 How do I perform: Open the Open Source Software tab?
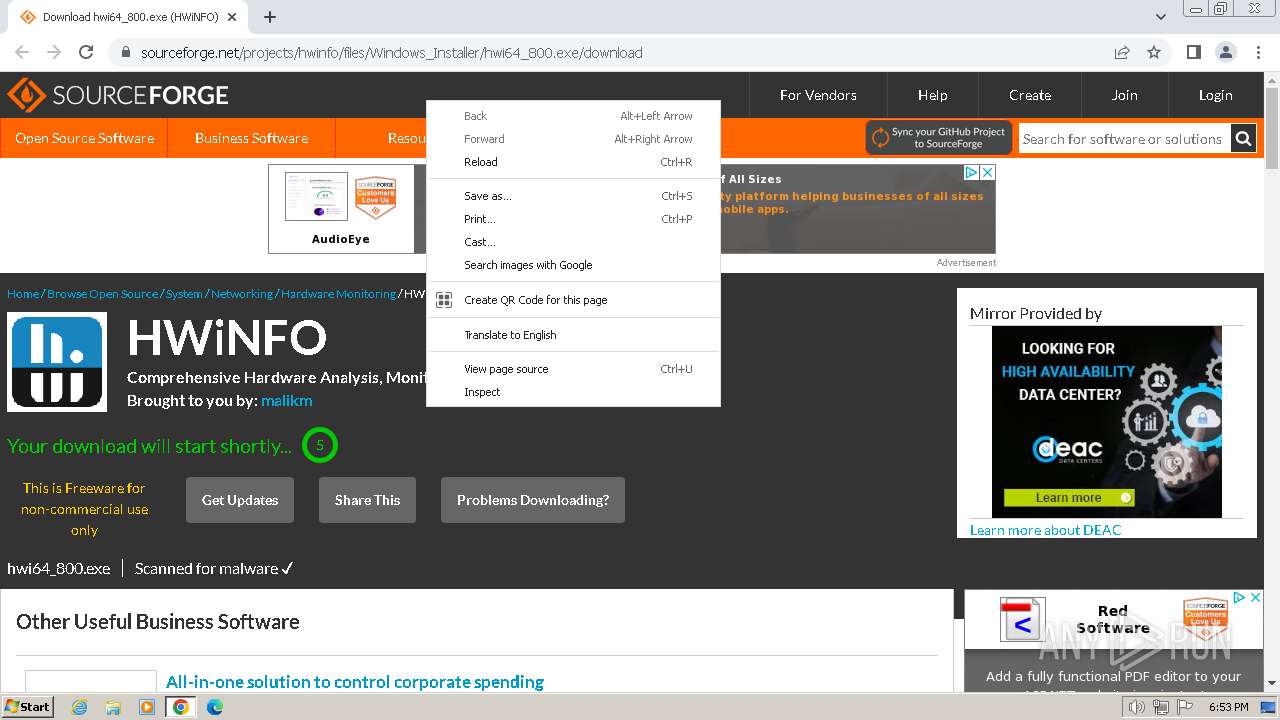[x=84, y=138]
